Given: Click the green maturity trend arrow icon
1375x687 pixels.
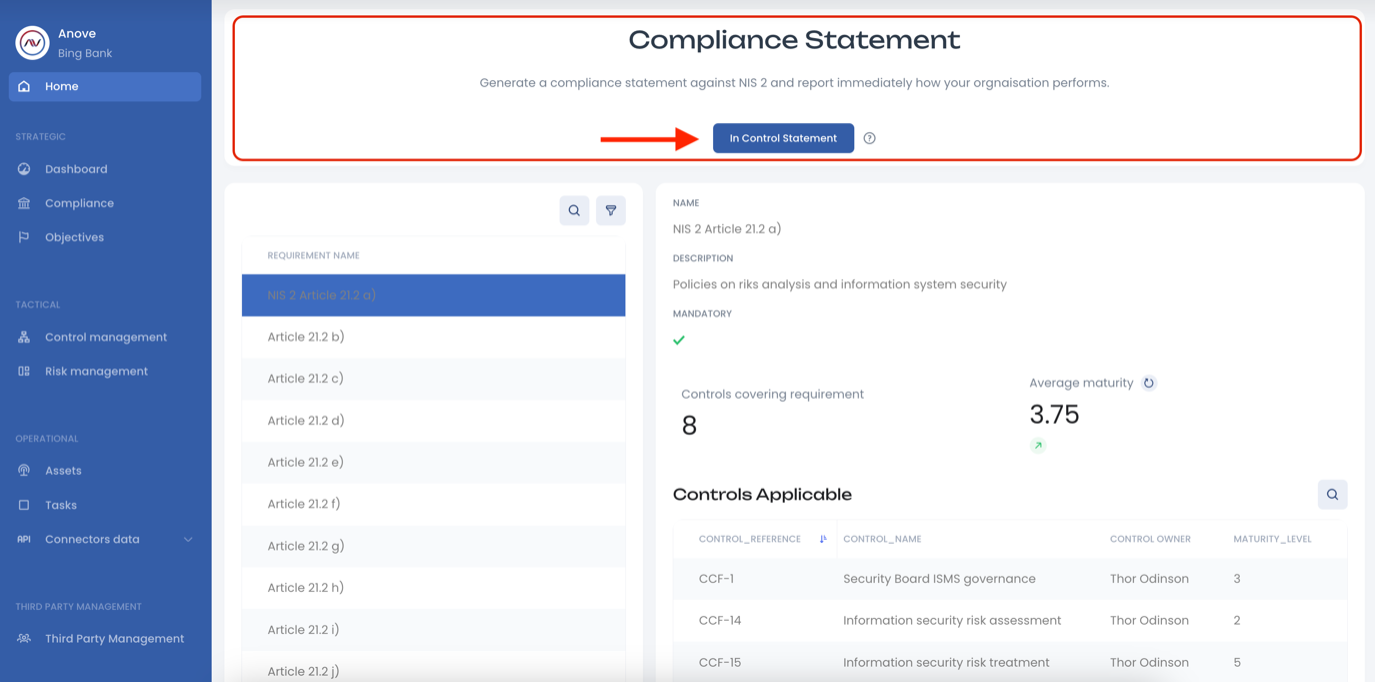Looking at the screenshot, I should pos(1038,446).
